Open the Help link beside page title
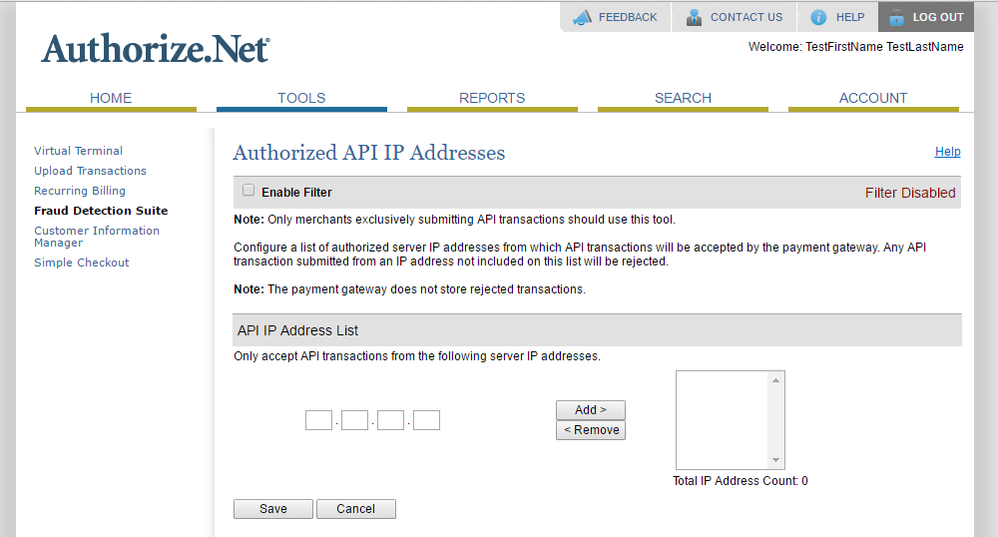The width and height of the screenshot is (998, 537). [x=947, y=152]
